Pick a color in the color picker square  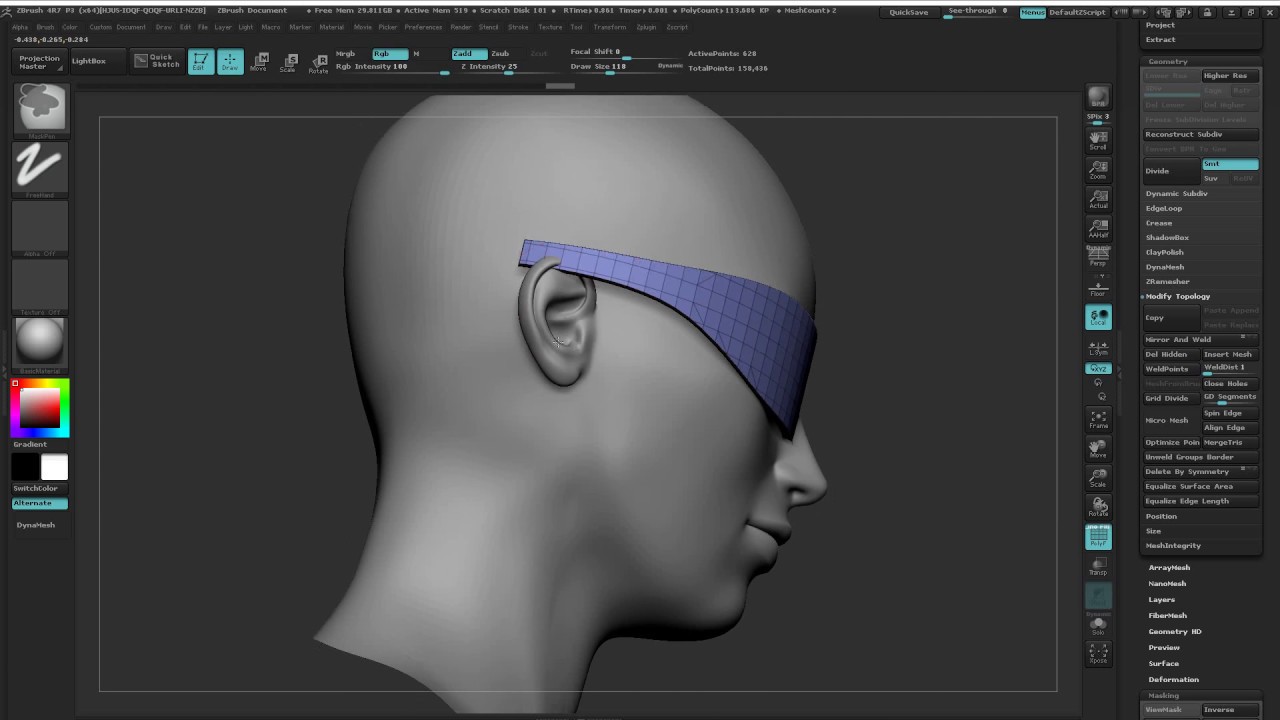[40, 408]
